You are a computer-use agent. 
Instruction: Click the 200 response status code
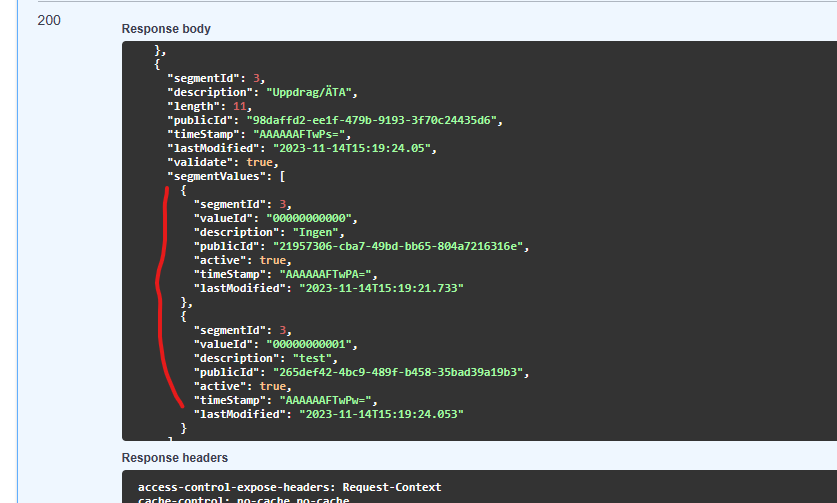(x=49, y=20)
